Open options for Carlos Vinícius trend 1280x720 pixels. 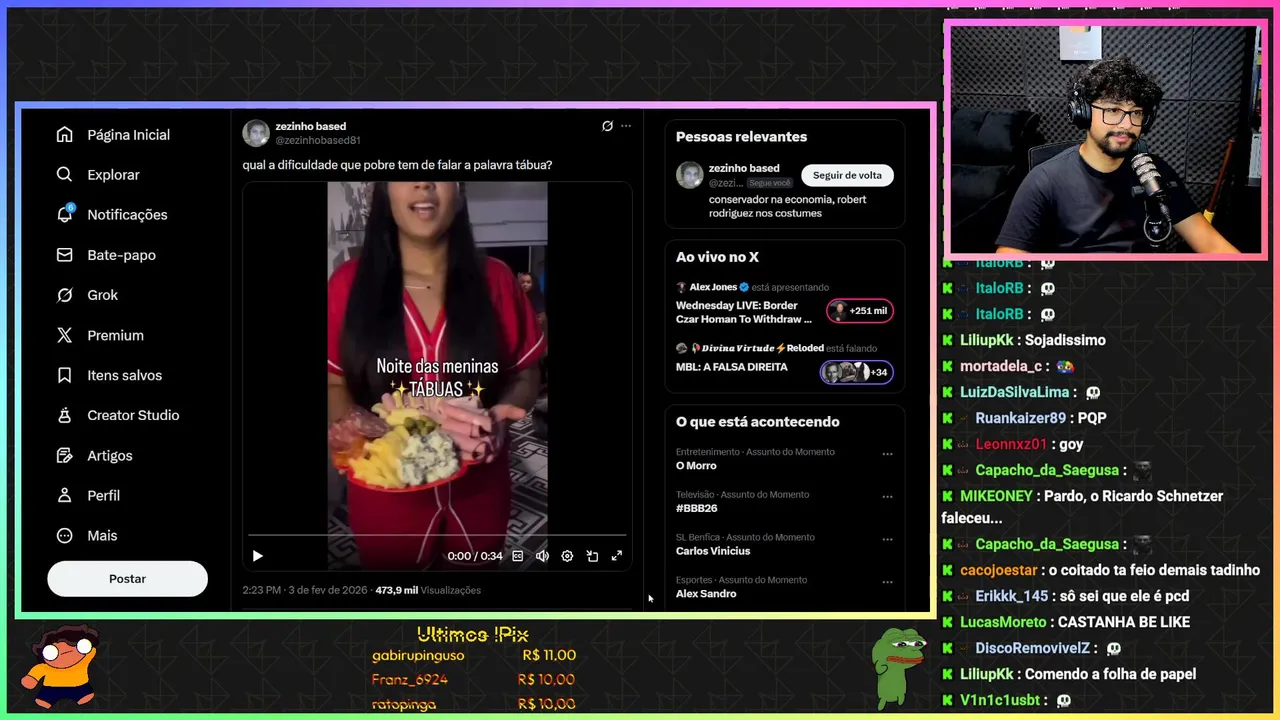point(887,539)
